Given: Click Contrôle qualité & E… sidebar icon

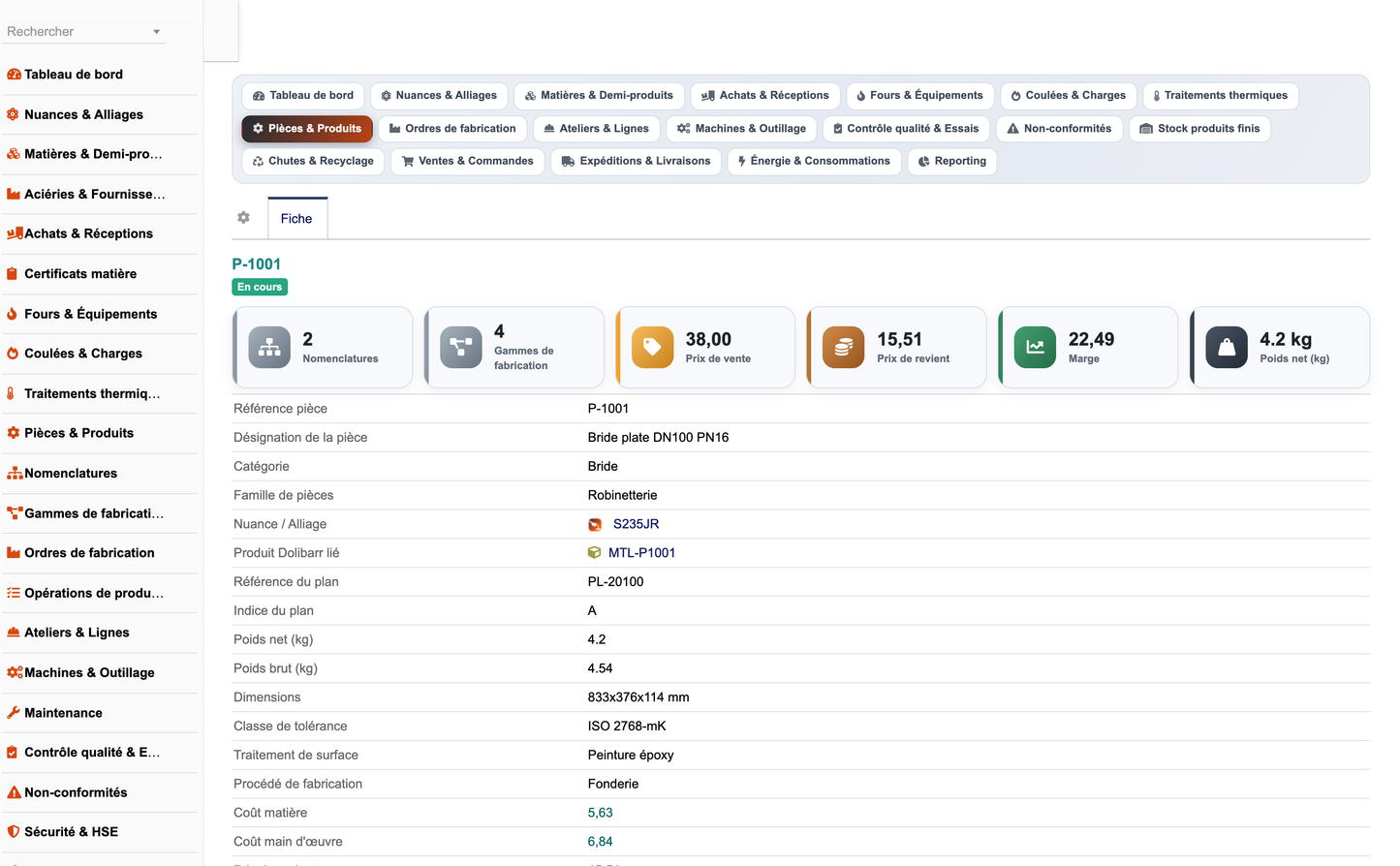Looking at the screenshot, I should pyautogui.click(x=13, y=753).
